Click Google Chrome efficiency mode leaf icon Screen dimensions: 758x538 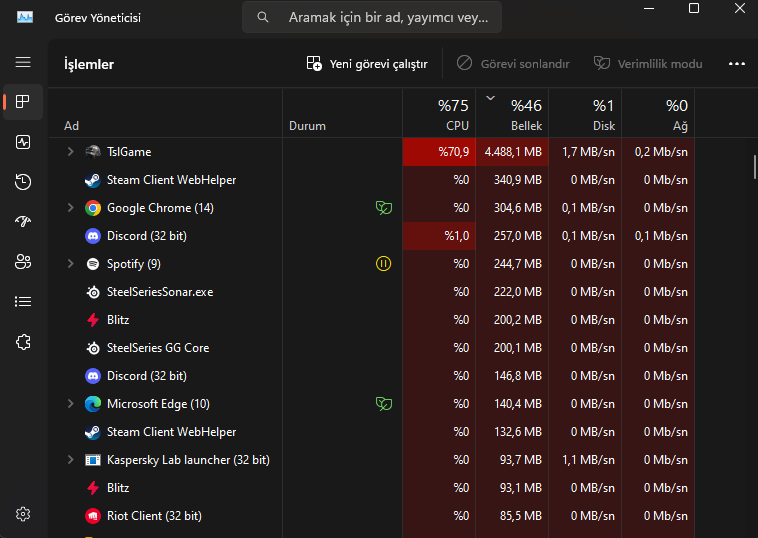pyautogui.click(x=383, y=208)
